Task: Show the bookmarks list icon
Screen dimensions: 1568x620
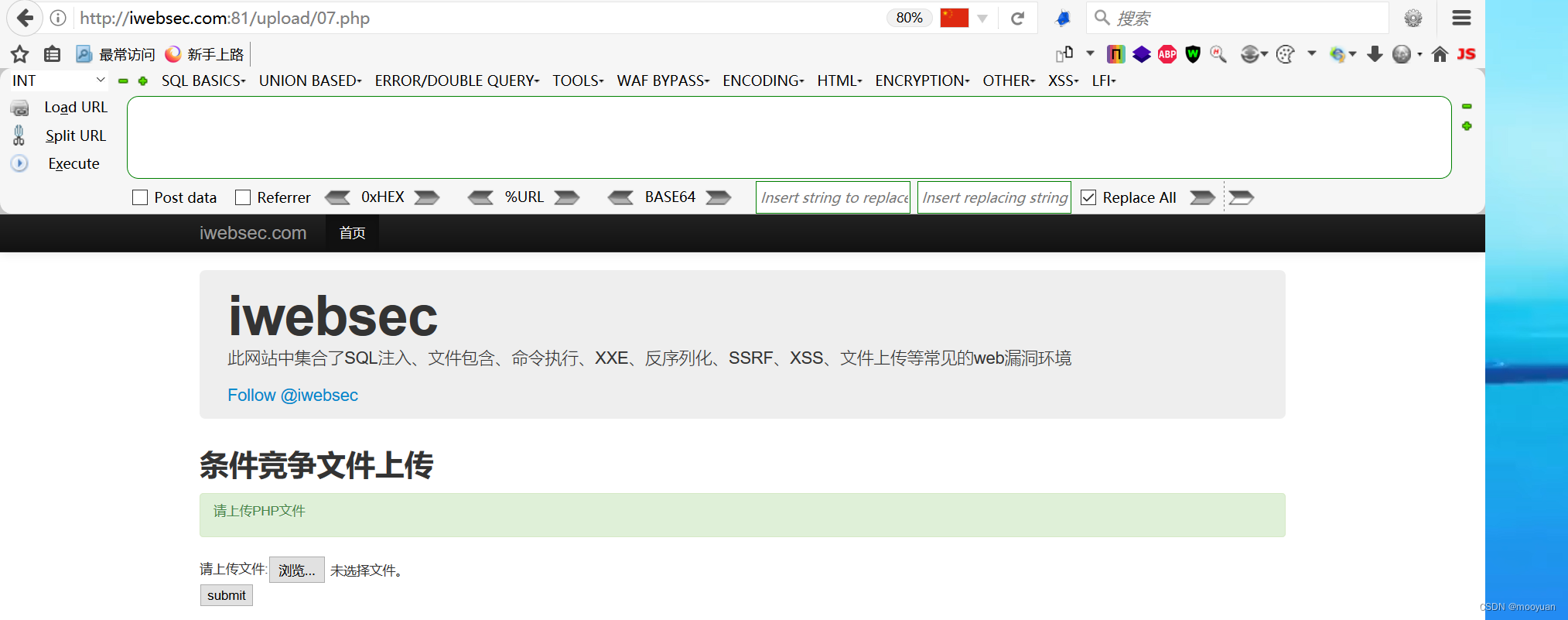Action: (52, 54)
